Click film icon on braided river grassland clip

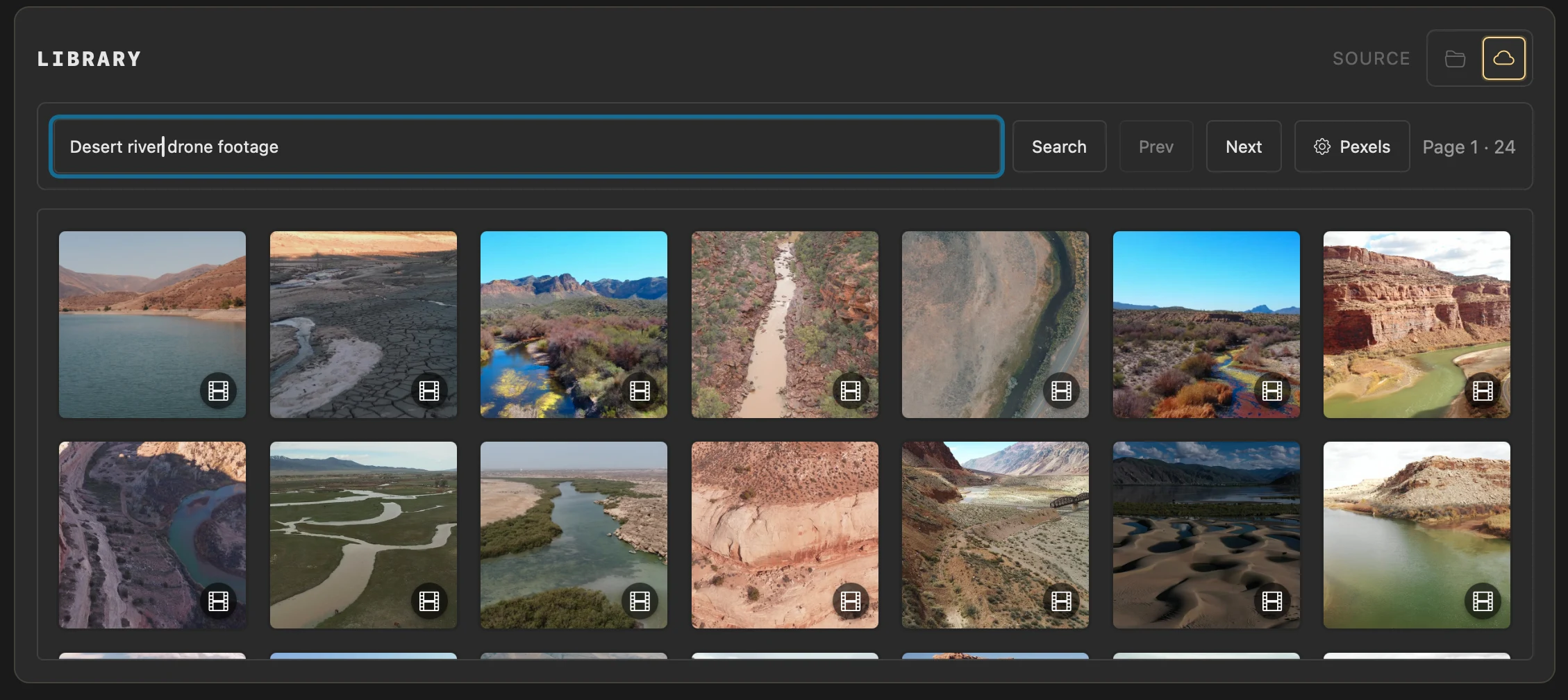[x=429, y=601]
